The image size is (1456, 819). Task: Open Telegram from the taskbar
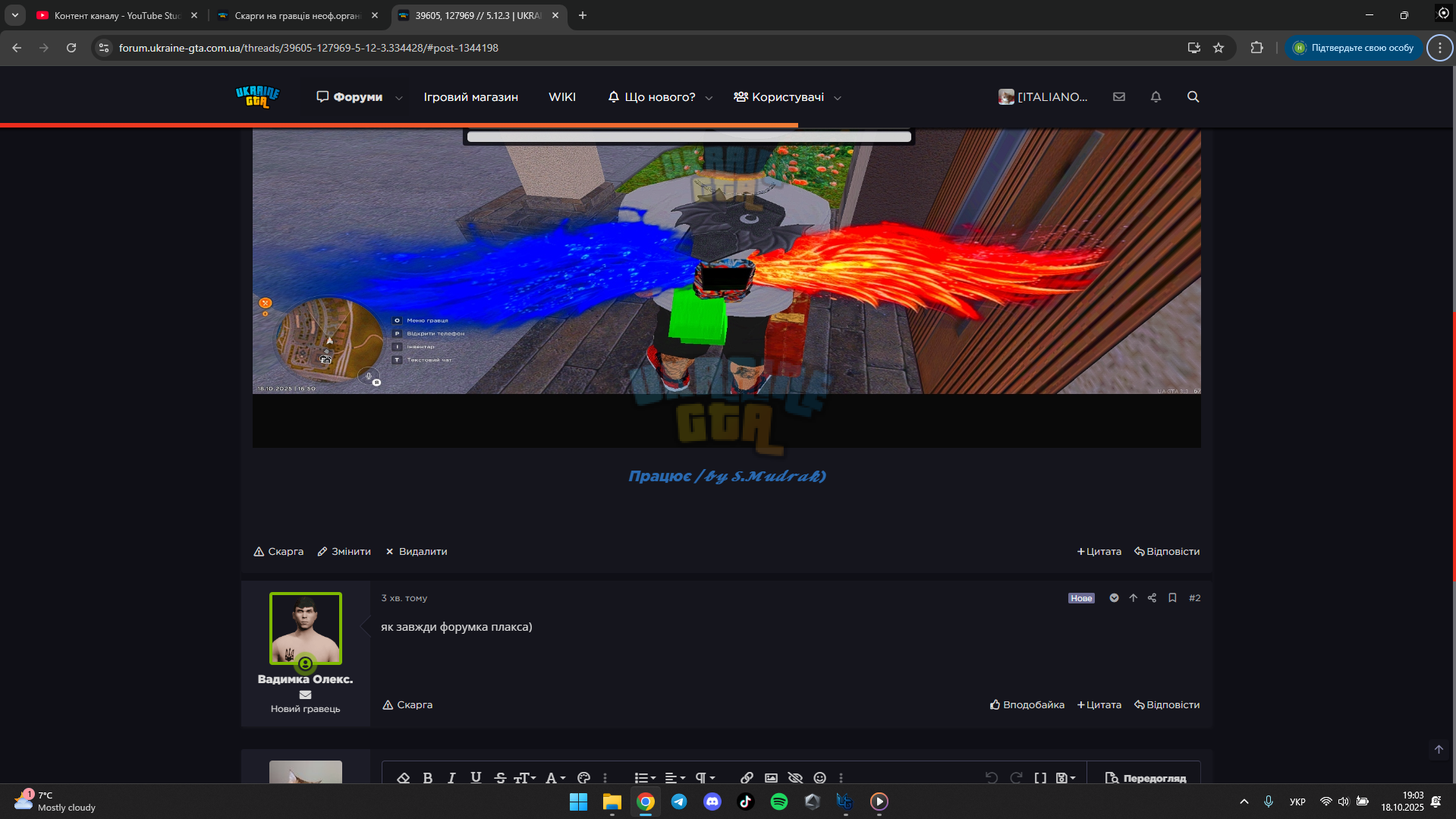(679, 802)
